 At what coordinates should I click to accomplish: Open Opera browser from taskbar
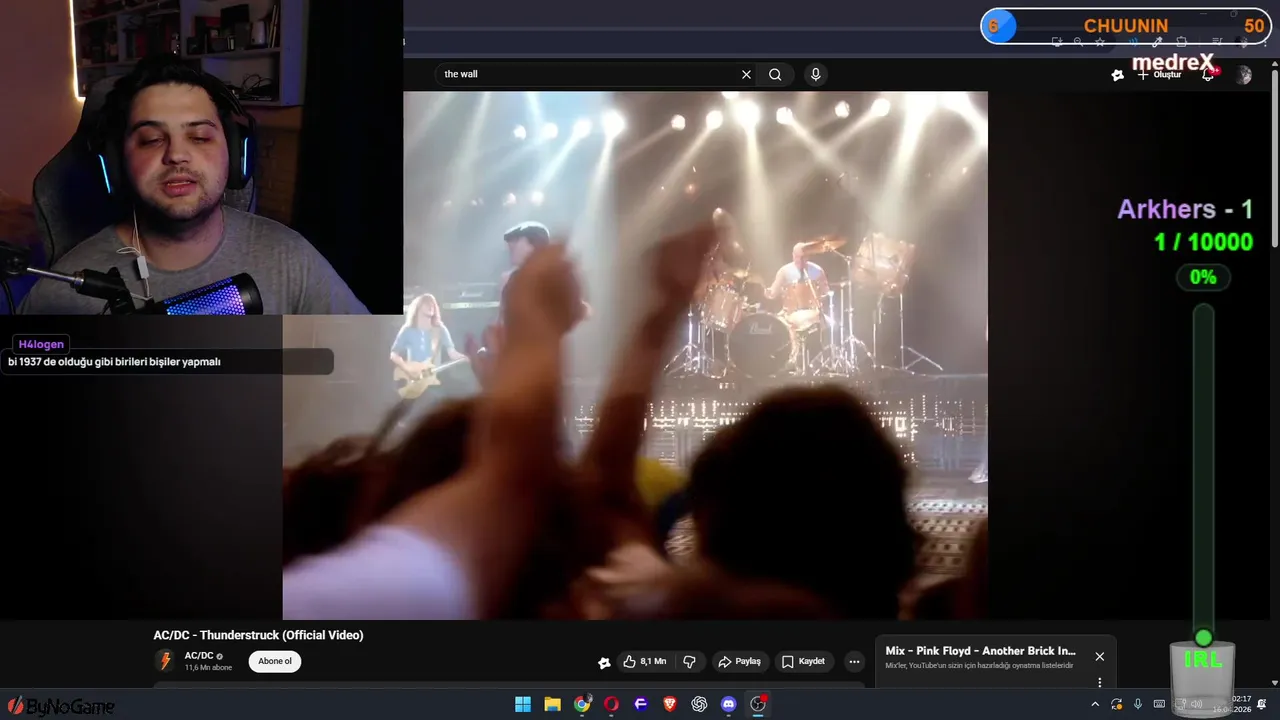[x=611, y=704]
